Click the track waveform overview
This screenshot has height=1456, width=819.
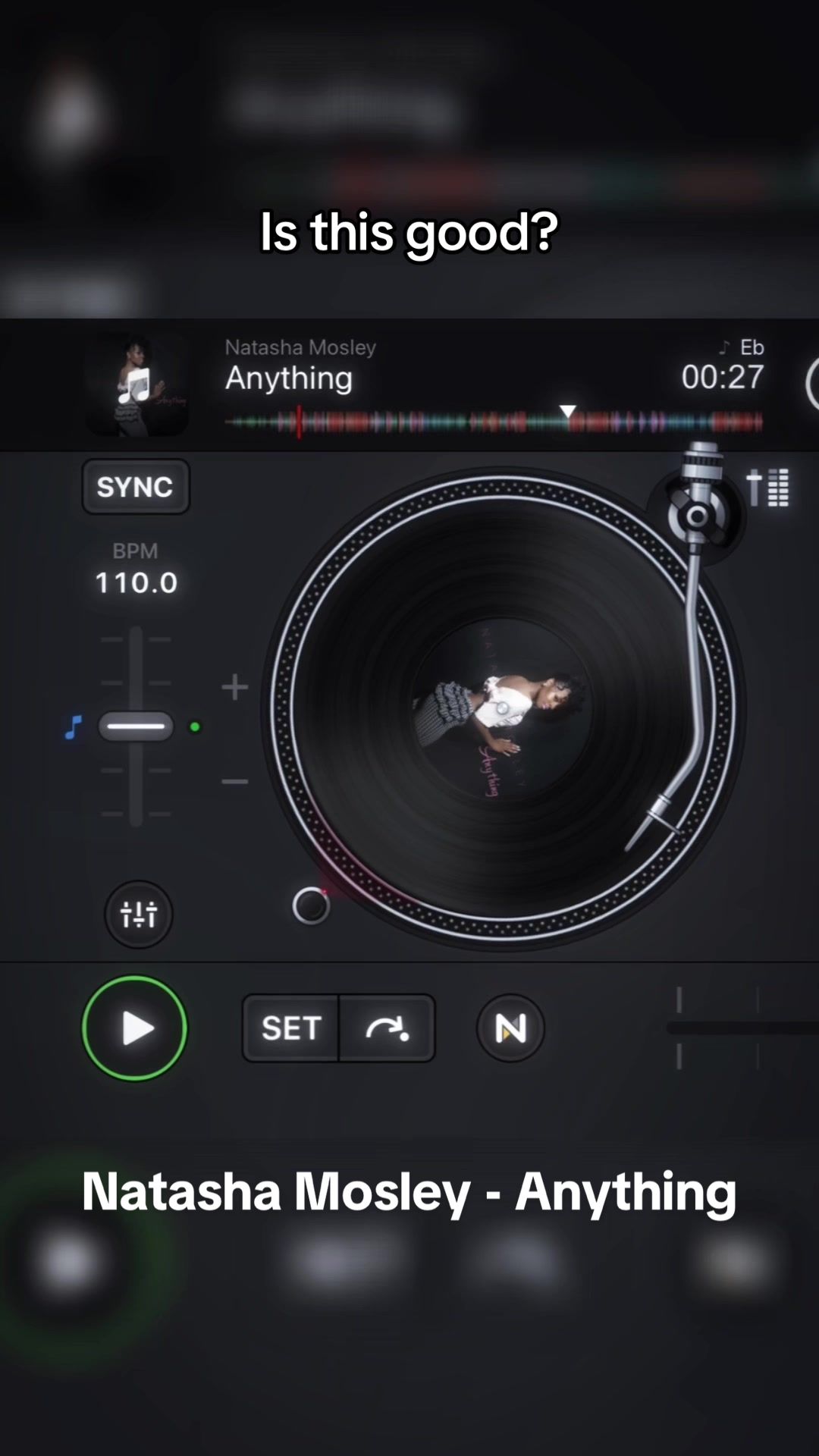tap(494, 422)
